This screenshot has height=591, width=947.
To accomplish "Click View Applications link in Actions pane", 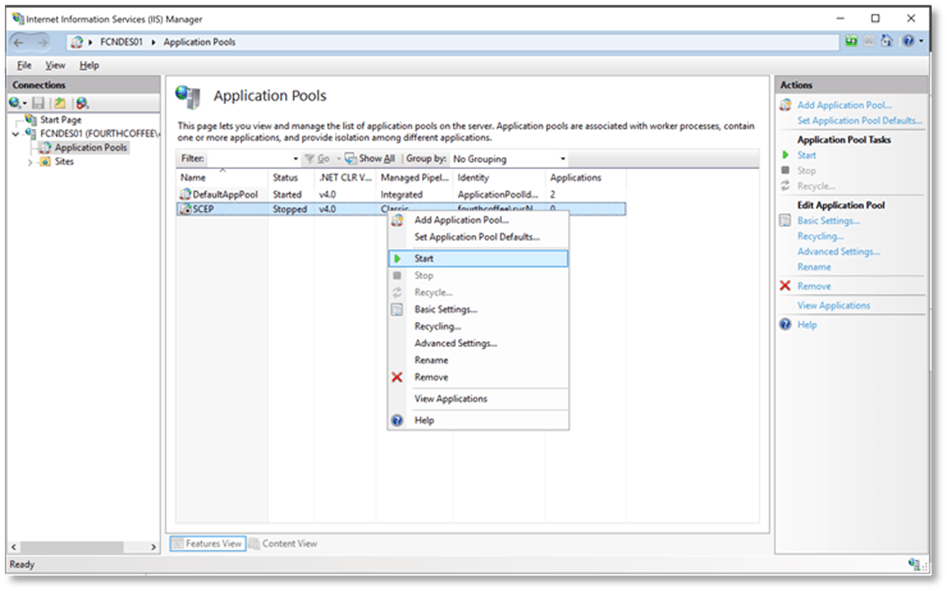I will [833, 306].
